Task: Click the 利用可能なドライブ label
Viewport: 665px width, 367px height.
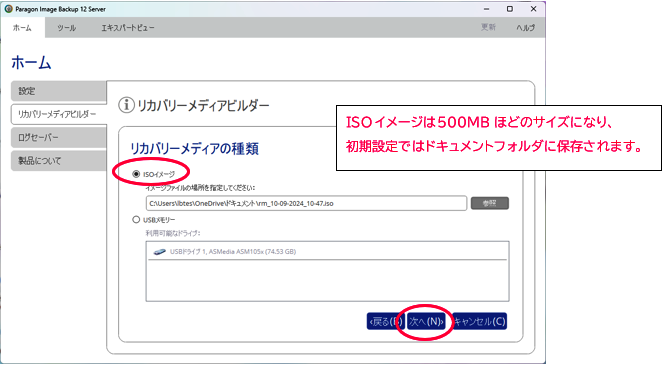Action: click(173, 233)
